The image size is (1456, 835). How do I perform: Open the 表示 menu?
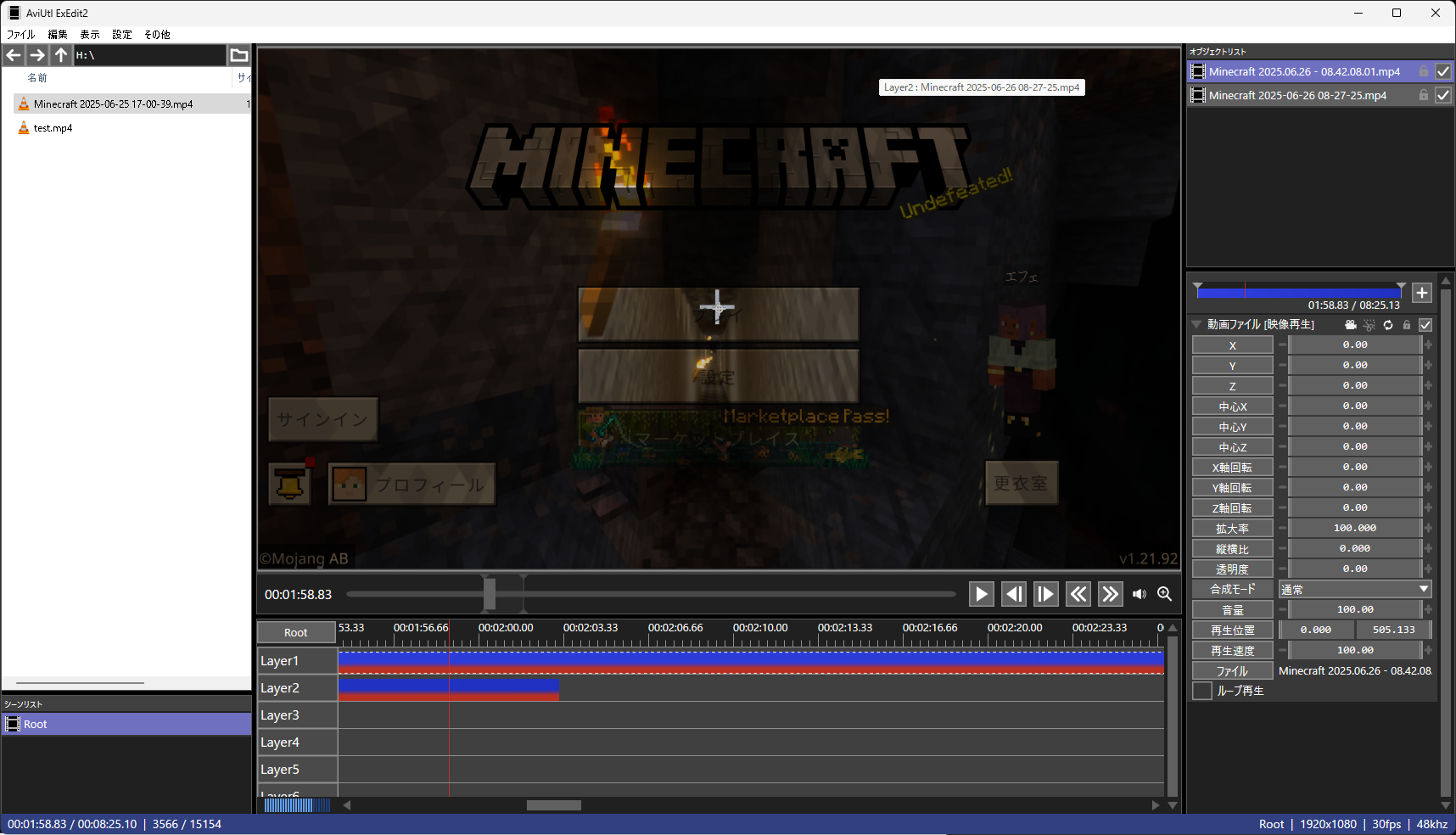(90, 35)
